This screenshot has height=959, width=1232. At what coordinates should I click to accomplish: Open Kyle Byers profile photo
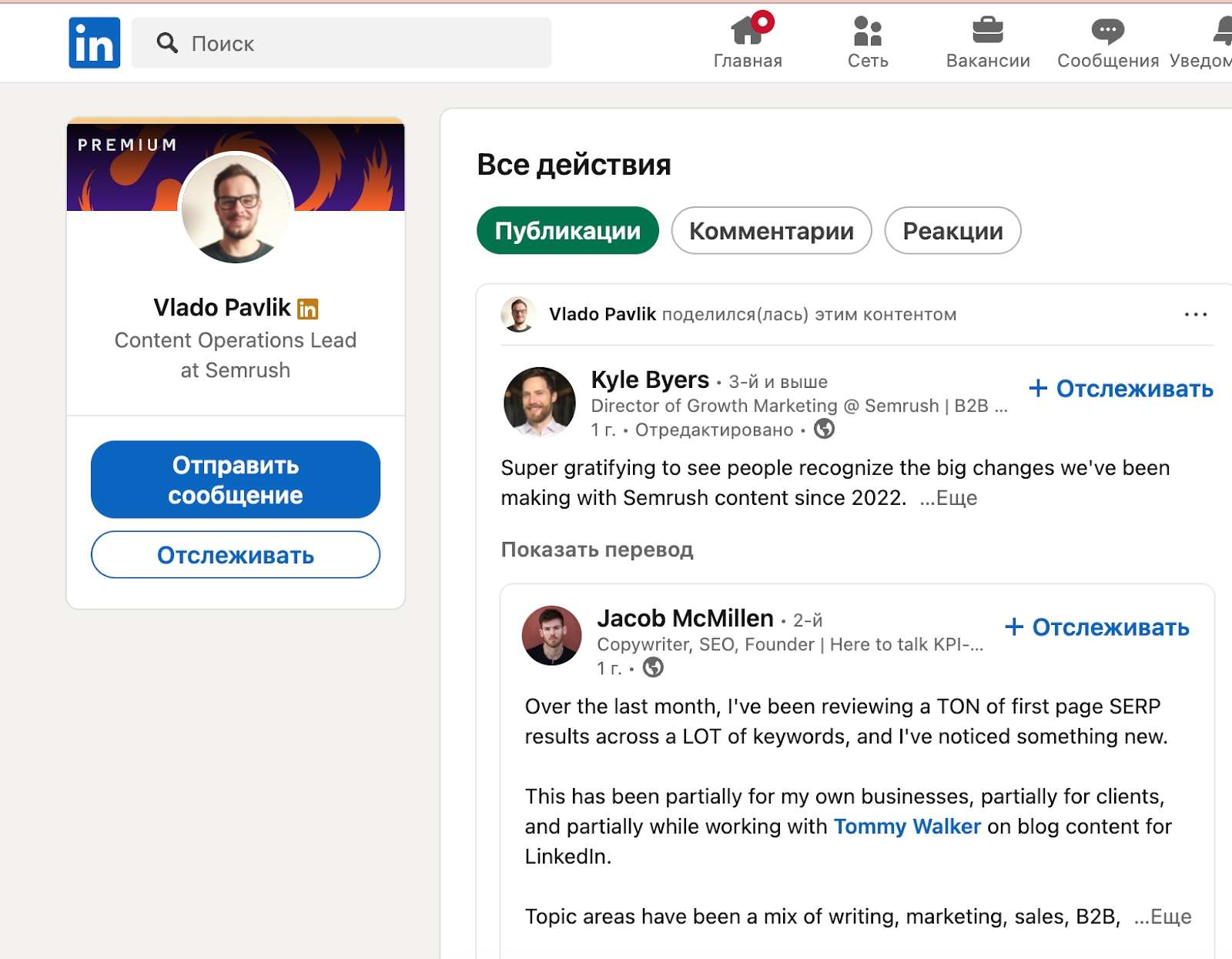[540, 403]
